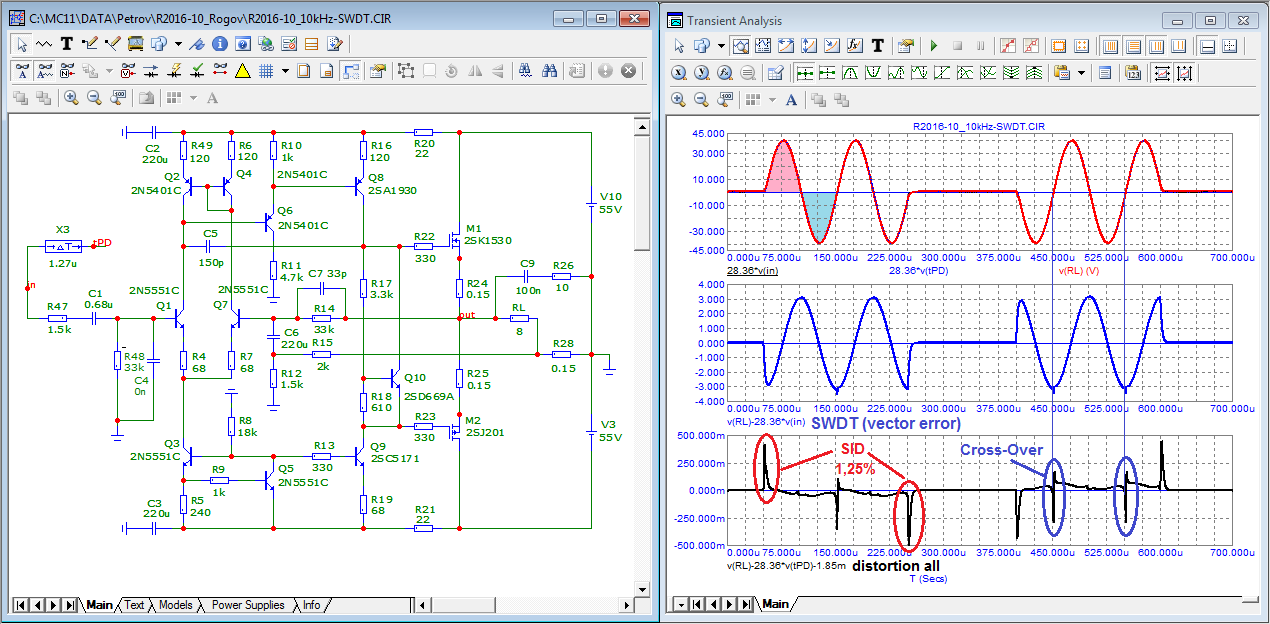Click the Text tab in schematic window
This screenshot has height=624, width=1270.
pos(134,605)
